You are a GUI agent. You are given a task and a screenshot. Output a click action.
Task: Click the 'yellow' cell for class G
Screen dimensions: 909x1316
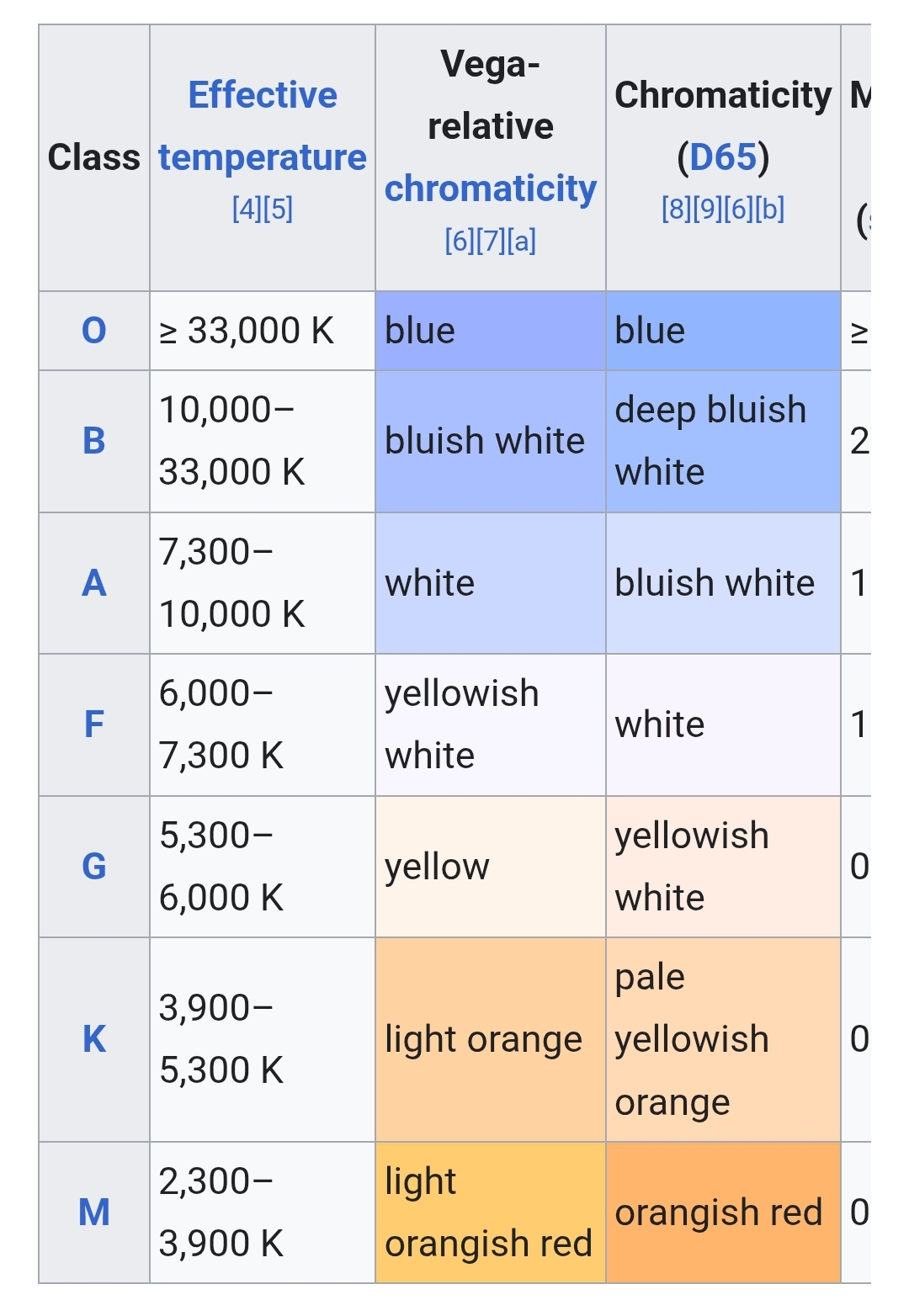491,867
